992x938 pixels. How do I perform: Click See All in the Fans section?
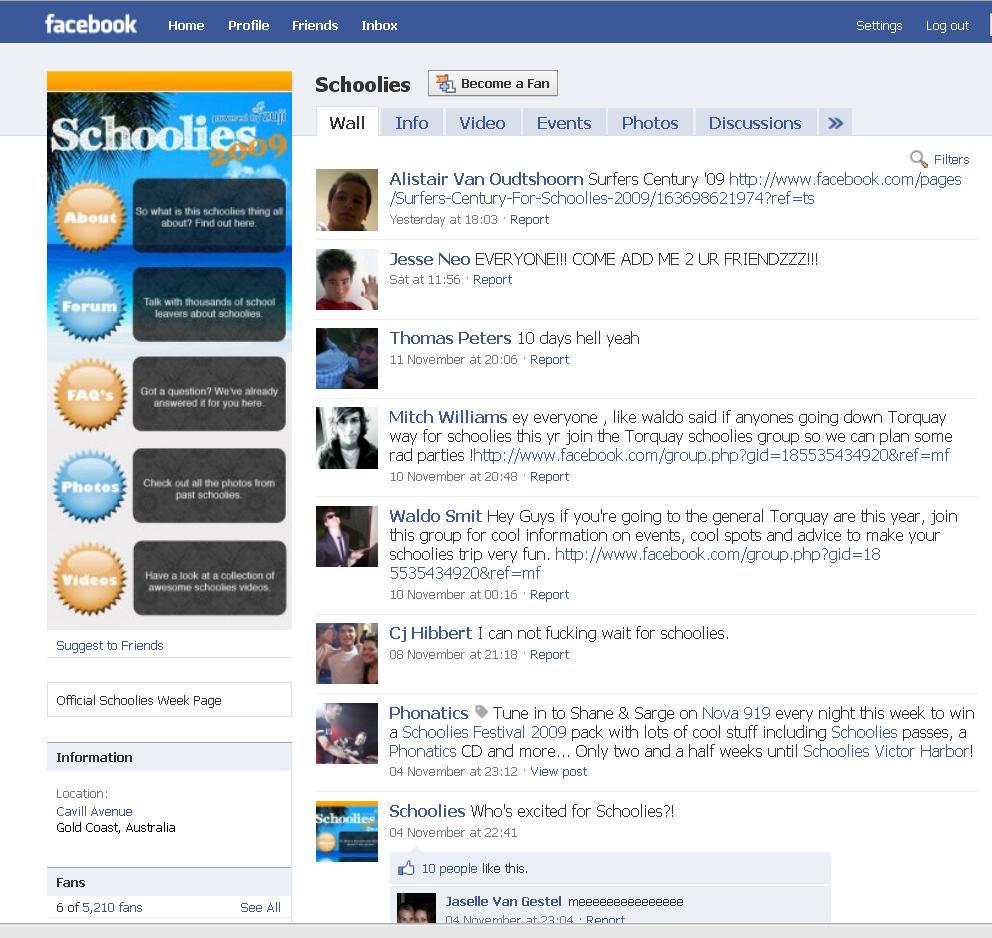click(260, 907)
